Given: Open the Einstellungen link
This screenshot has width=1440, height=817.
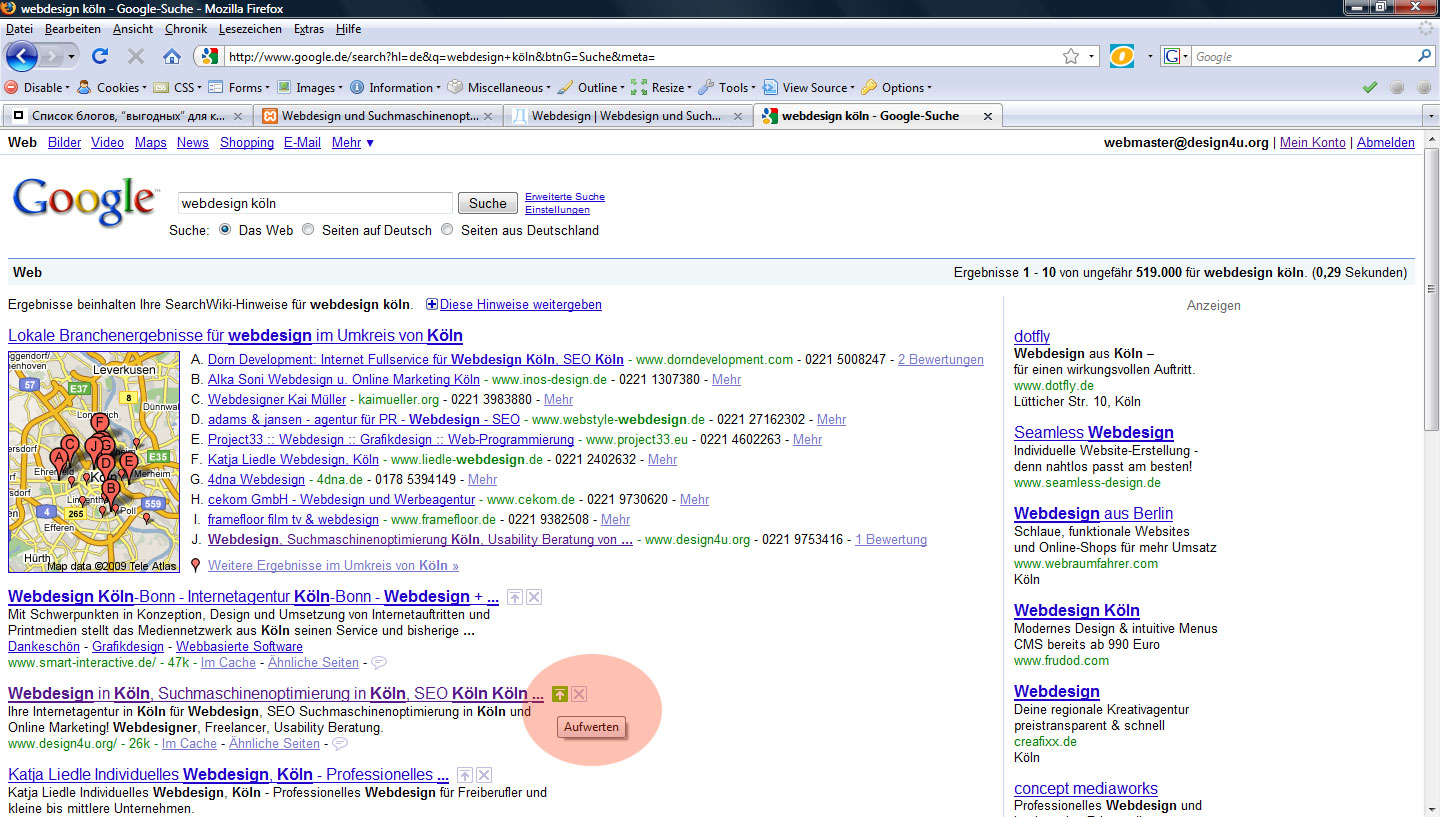Looking at the screenshot, I should 557,210.
